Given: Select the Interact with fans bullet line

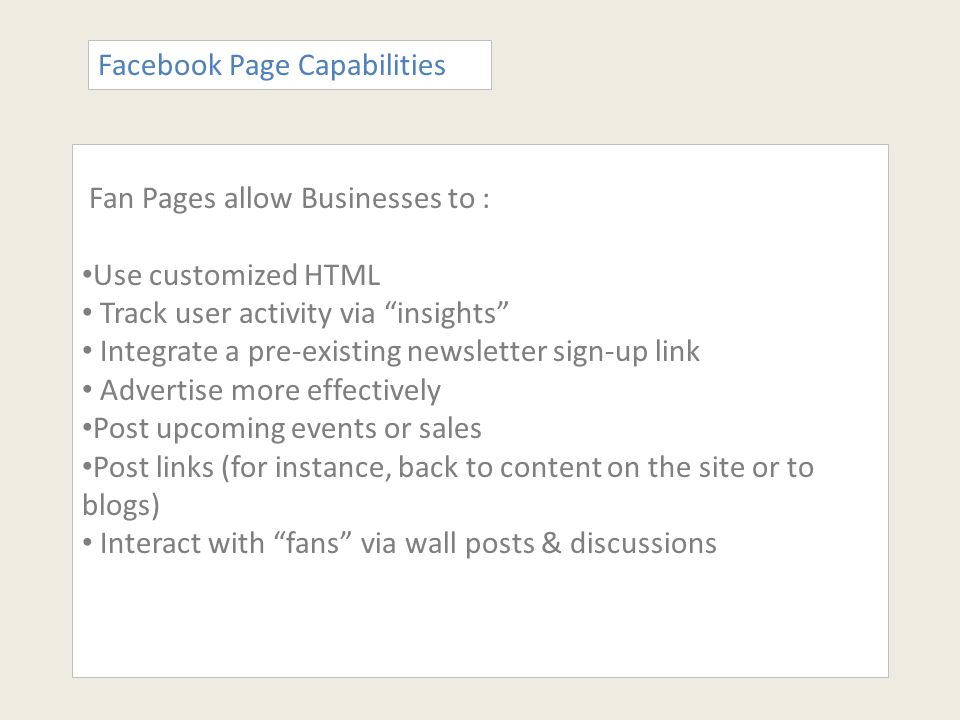Looking at the screenshot, I should (x=399, y=544).
